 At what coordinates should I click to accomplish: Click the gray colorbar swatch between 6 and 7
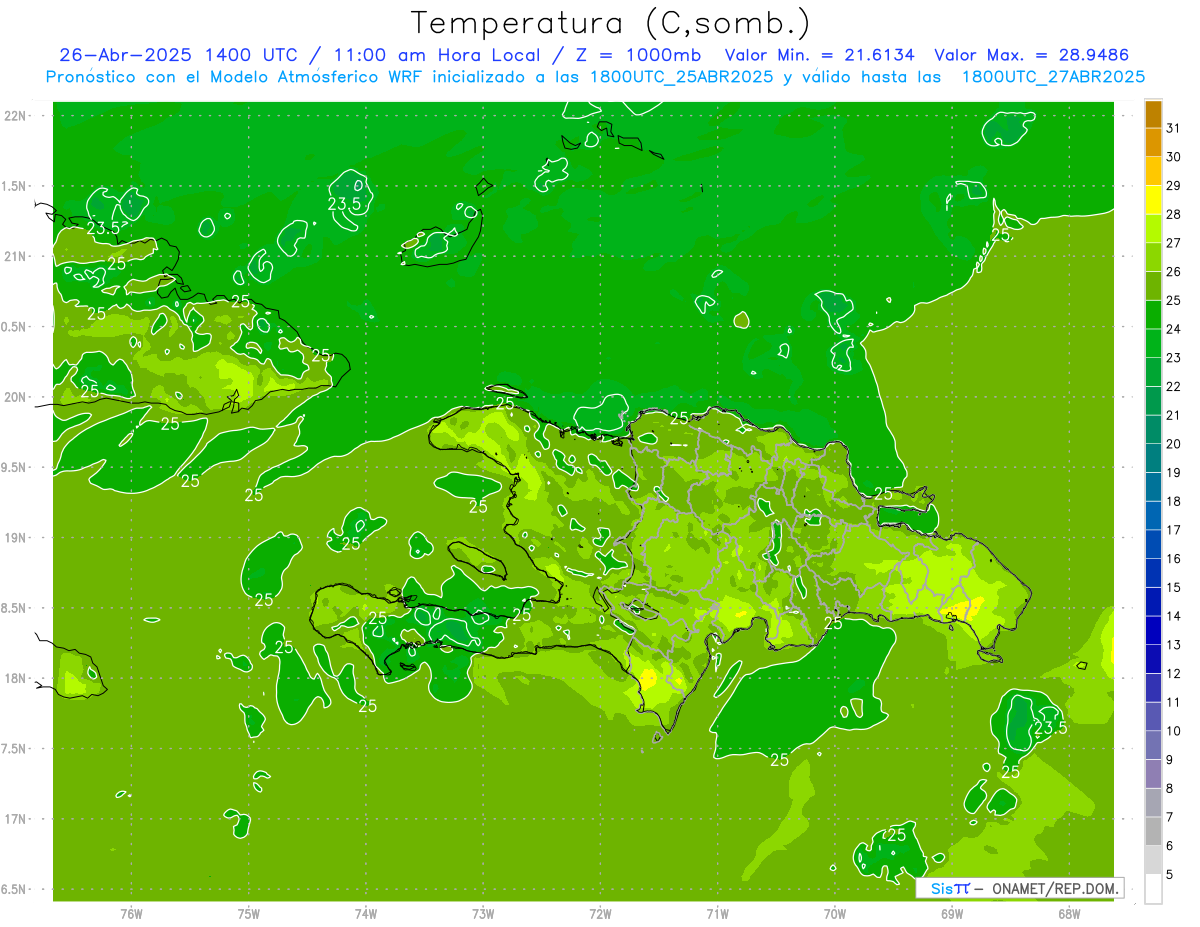1153,831
